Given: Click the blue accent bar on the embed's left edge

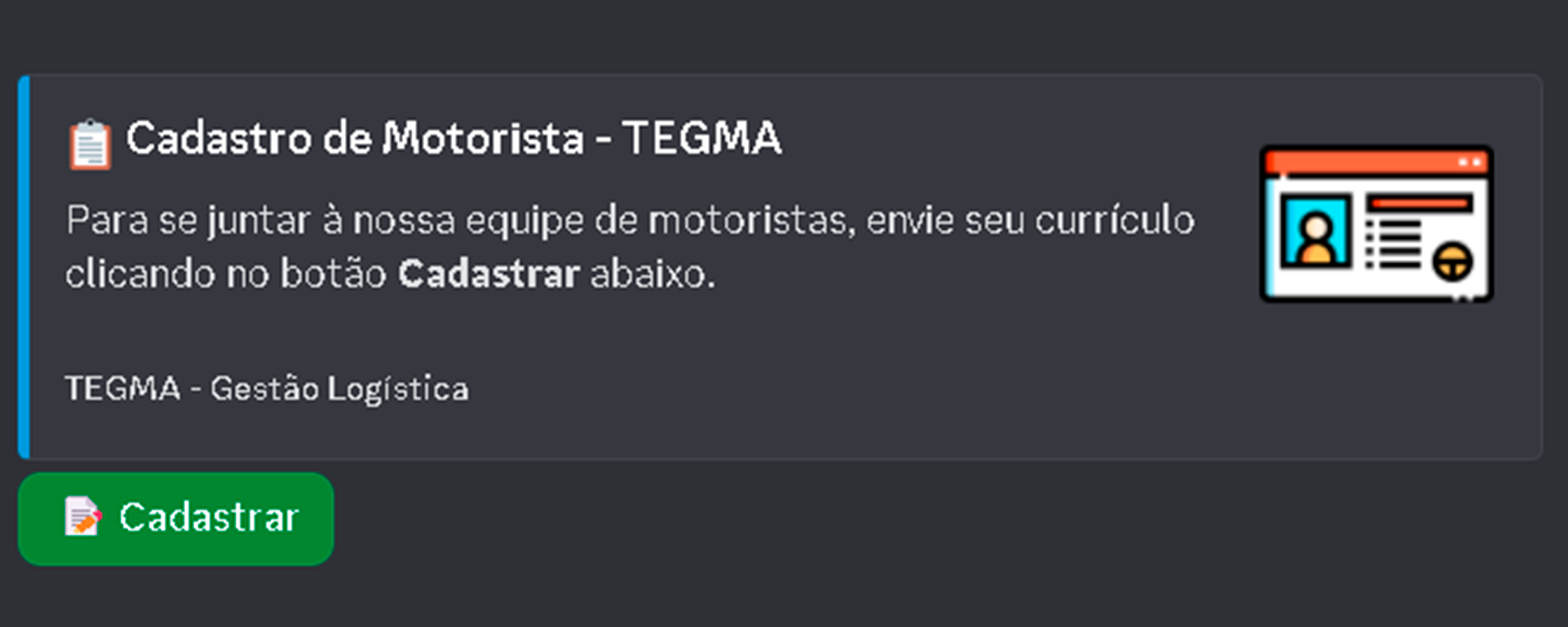Looking at the screenshot, I should pyautogui.click(x=24, y=266).
